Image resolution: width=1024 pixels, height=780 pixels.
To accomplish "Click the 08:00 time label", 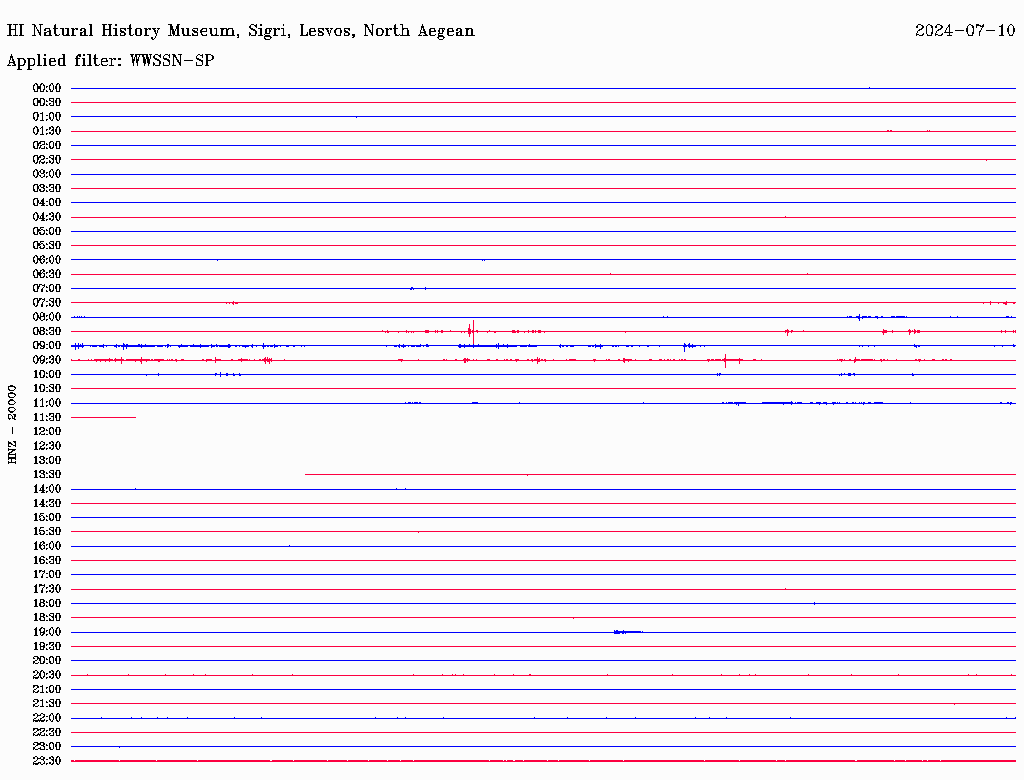I will [x=47, y=317].
